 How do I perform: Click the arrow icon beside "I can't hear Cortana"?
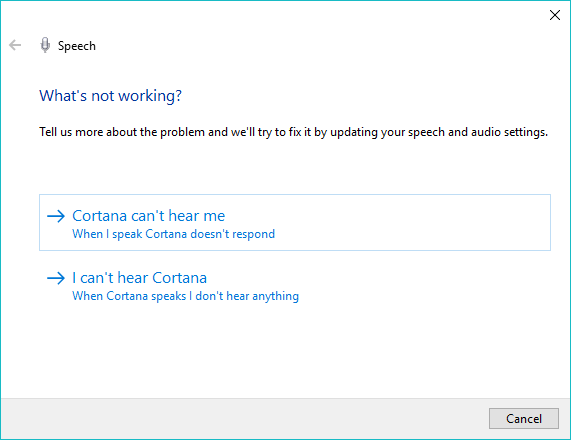coord(56,278)
